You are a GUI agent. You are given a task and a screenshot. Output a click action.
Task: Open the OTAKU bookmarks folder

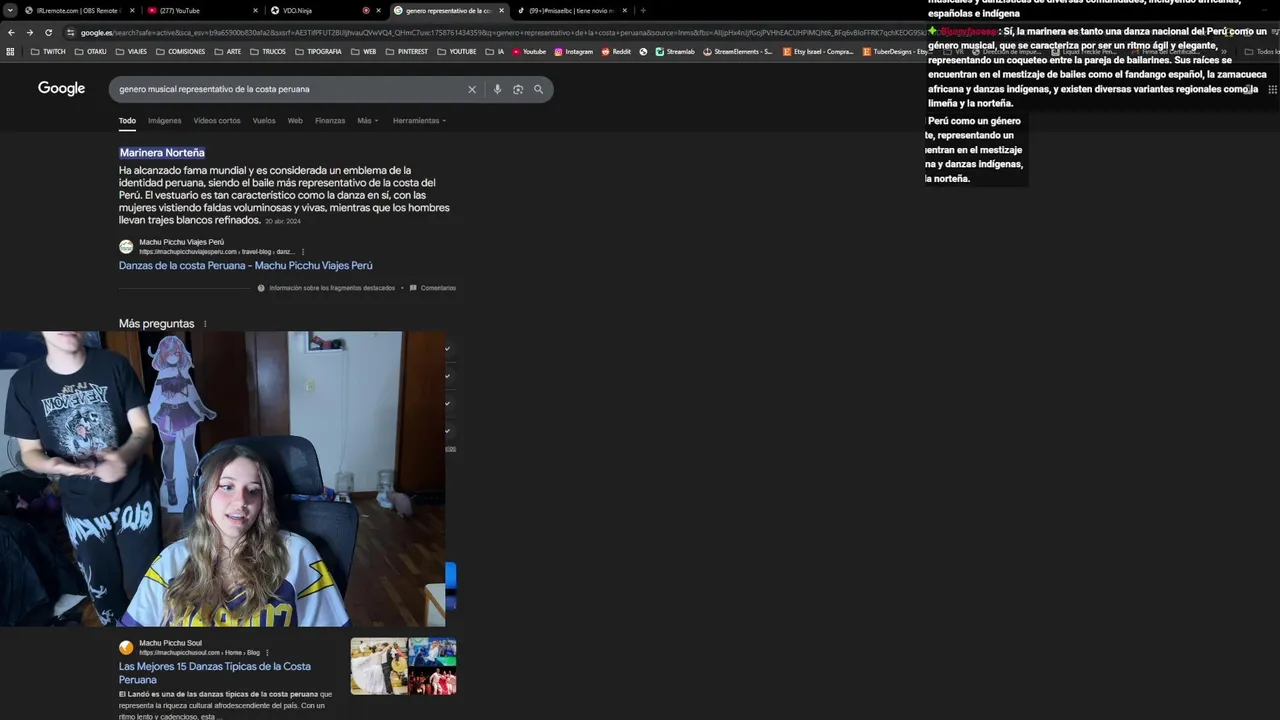click(90, 51)
